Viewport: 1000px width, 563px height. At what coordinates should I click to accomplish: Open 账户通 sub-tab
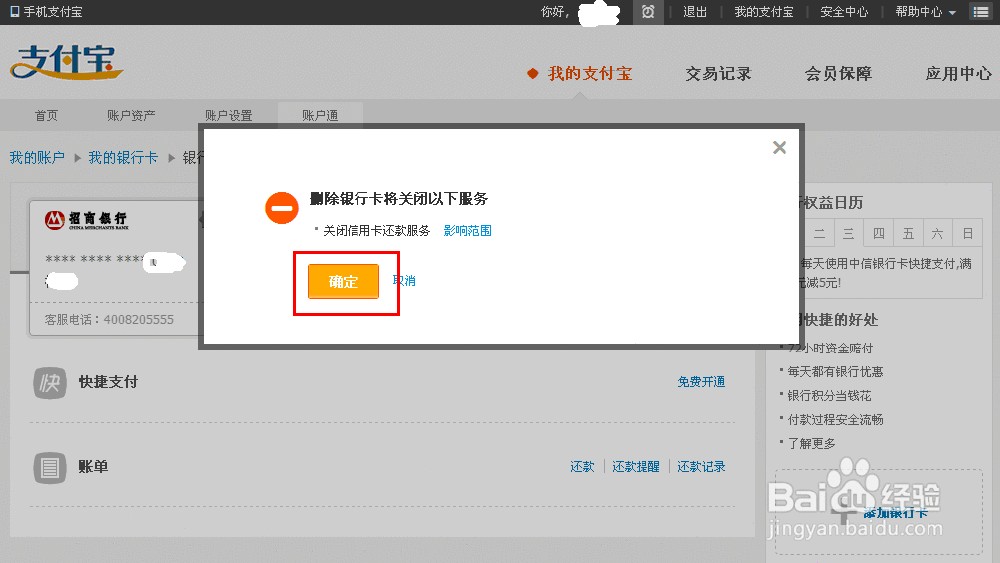pyautogui.click(x=320, y=115)
